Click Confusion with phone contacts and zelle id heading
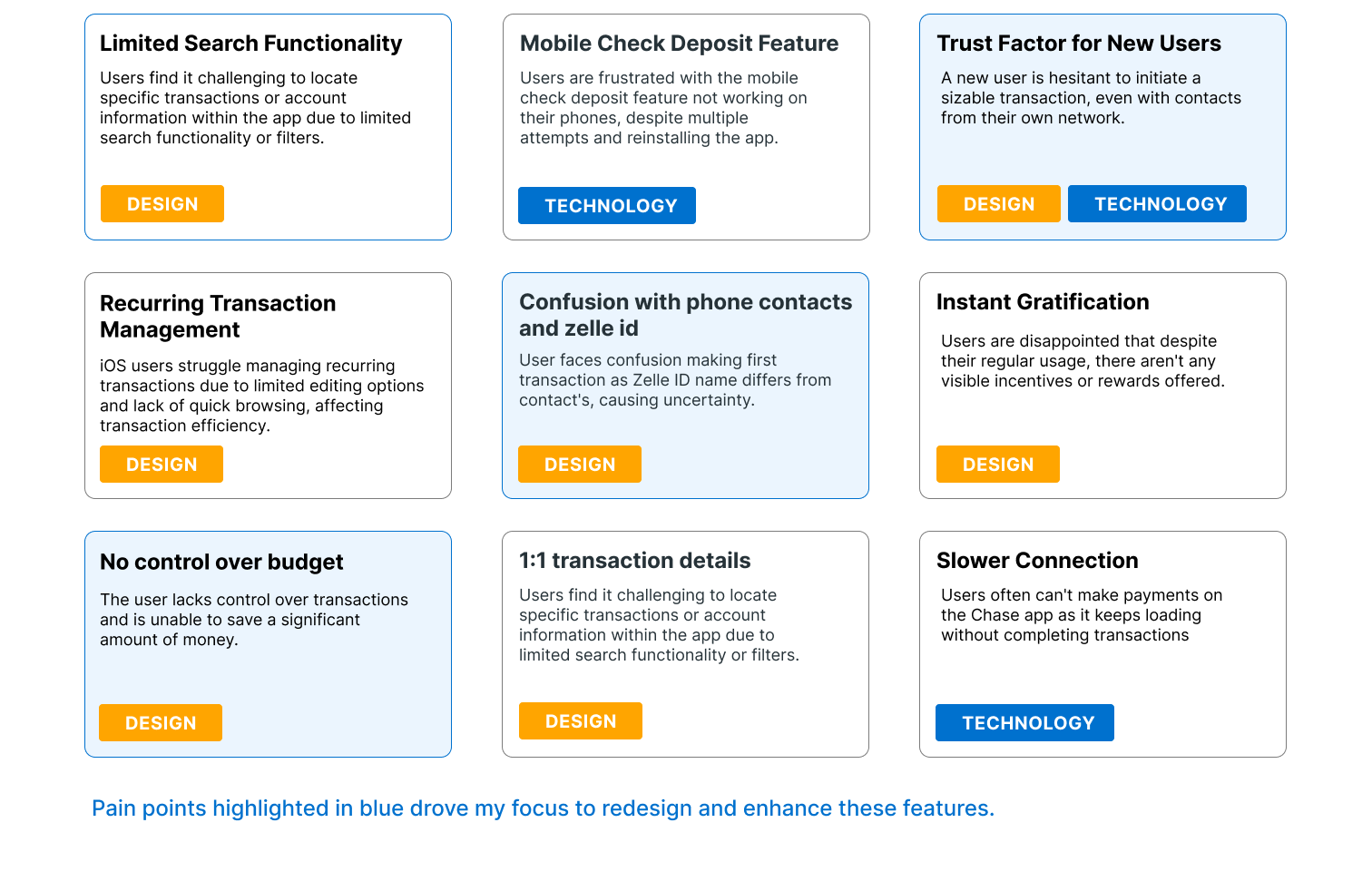Screen dimensions: 1372x891 (x=686, y=315)
